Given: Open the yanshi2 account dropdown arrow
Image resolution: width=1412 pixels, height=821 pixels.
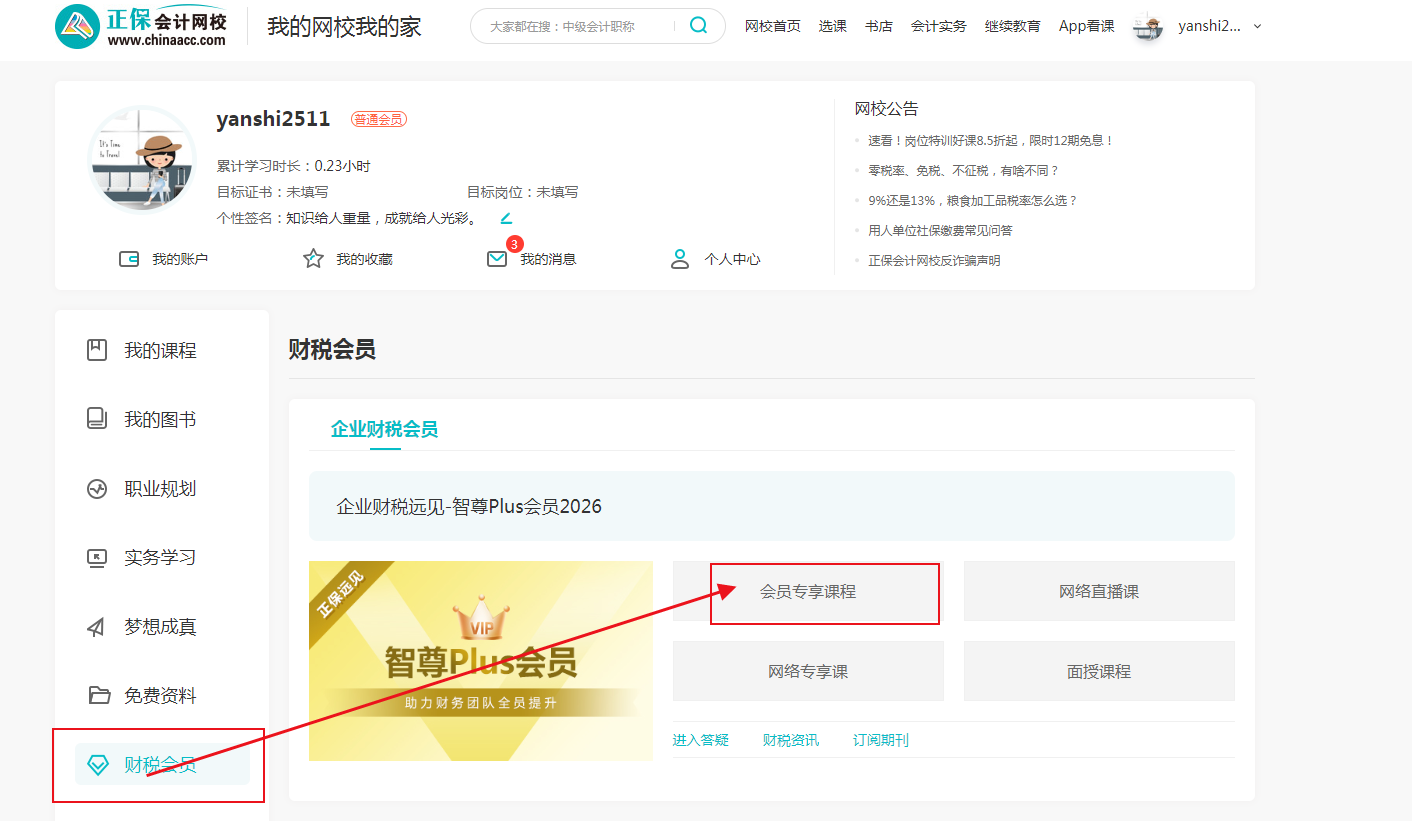Looking at the screenshot, I should [1257, 27].
